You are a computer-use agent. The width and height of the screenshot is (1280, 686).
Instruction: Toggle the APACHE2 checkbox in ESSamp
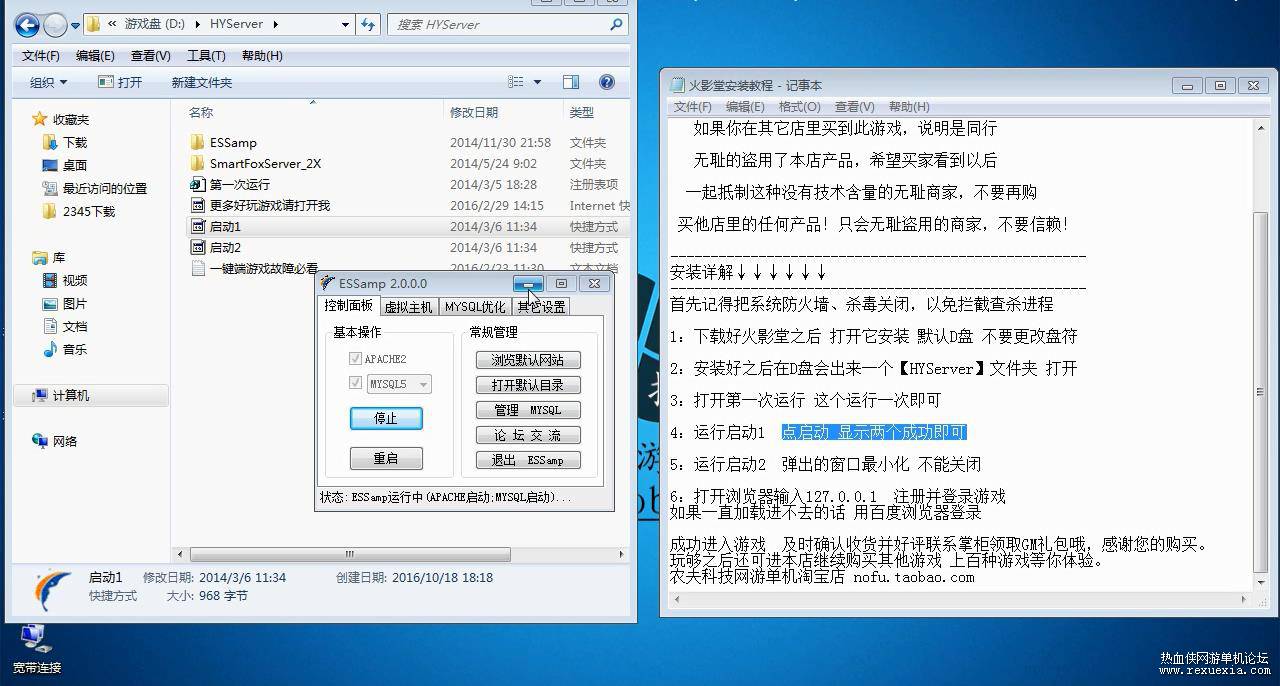tap(355, 359)
